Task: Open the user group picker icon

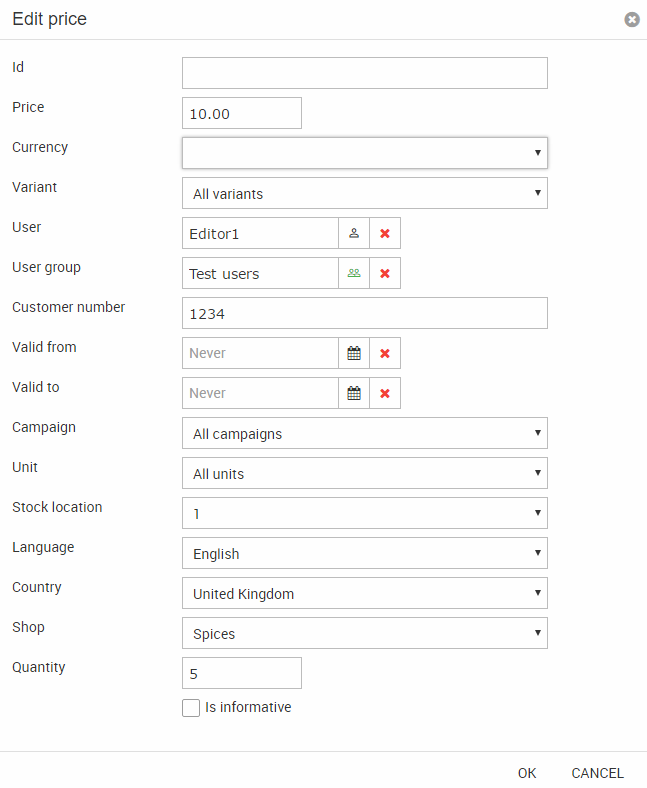Action: pos(354,273)
